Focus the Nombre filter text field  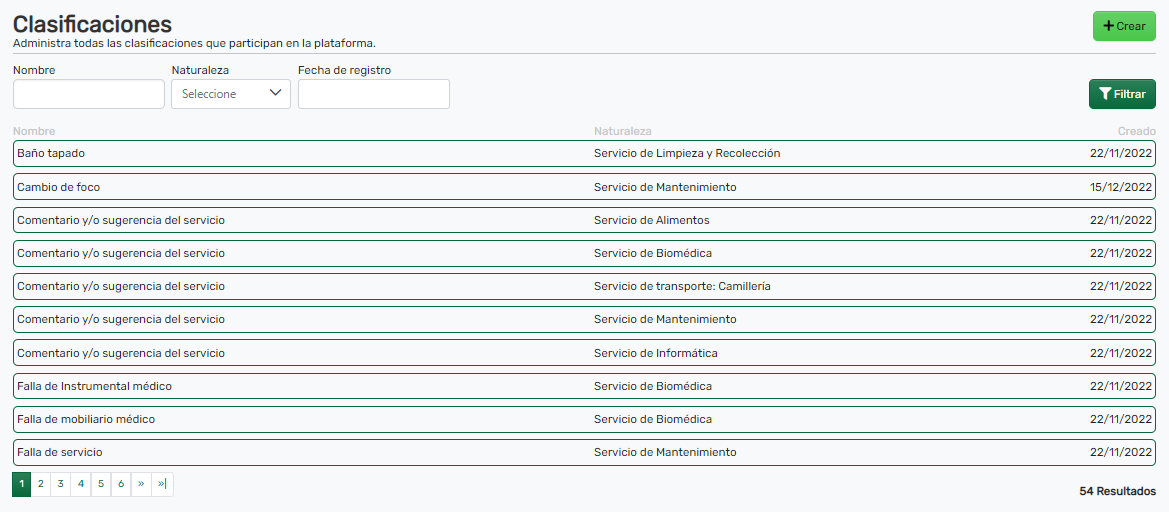tap(89, 94)
